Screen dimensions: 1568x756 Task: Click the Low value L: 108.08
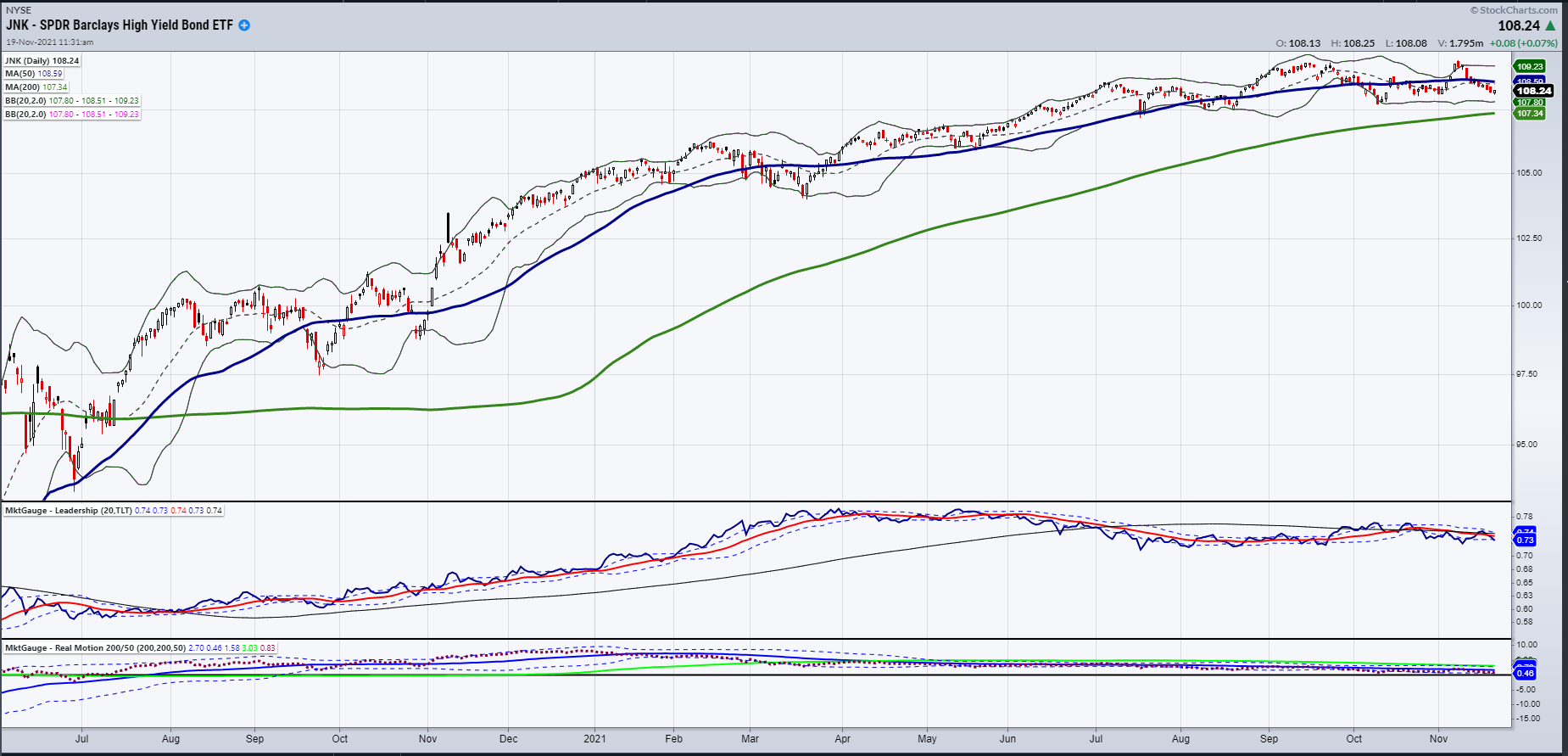1406,43
